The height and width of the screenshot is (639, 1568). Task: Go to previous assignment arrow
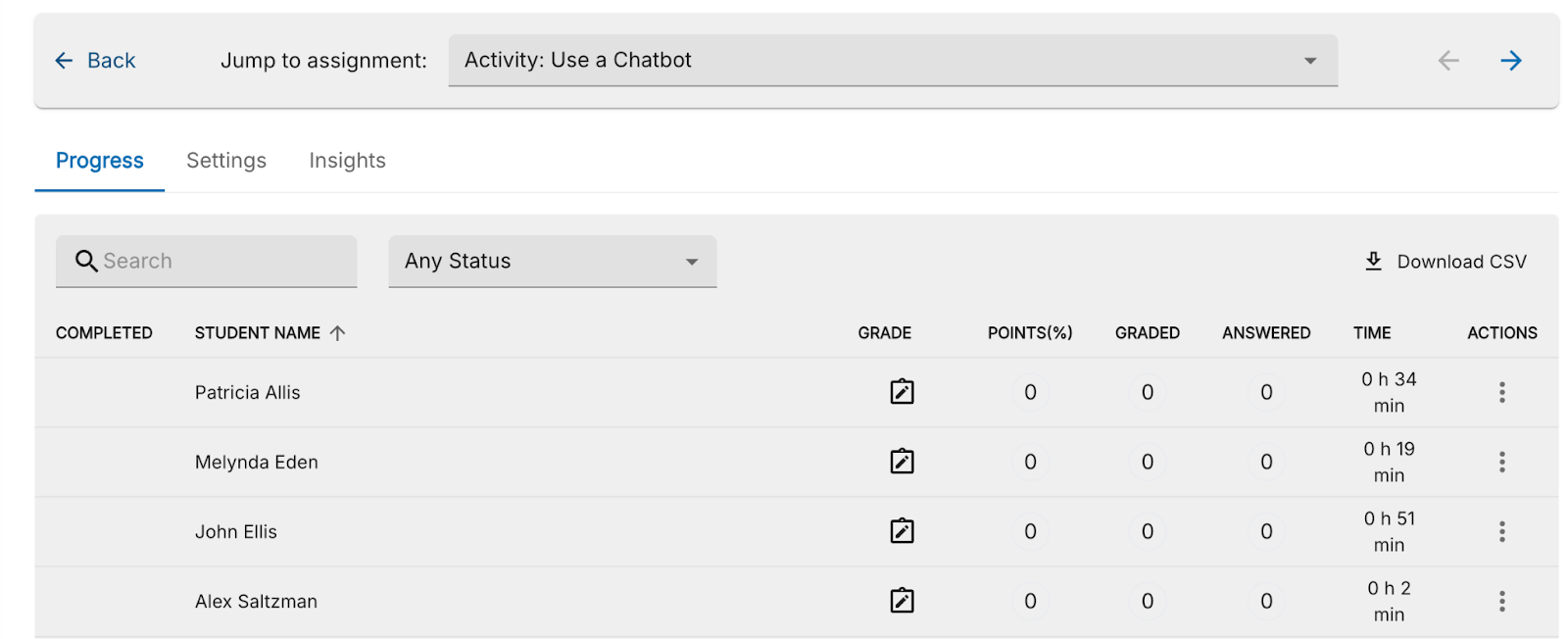(1448, 61)
